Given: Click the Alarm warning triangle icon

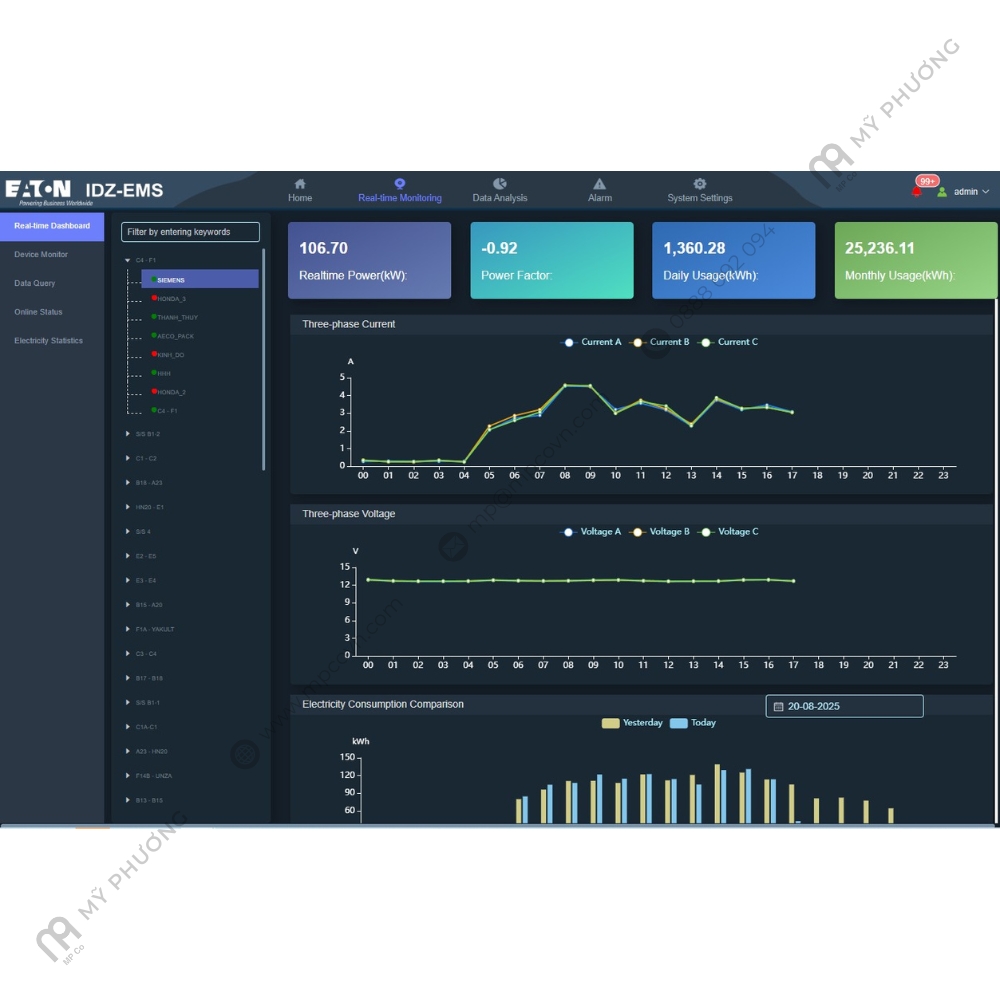Looking at the screenshot, I should point(599,184).
